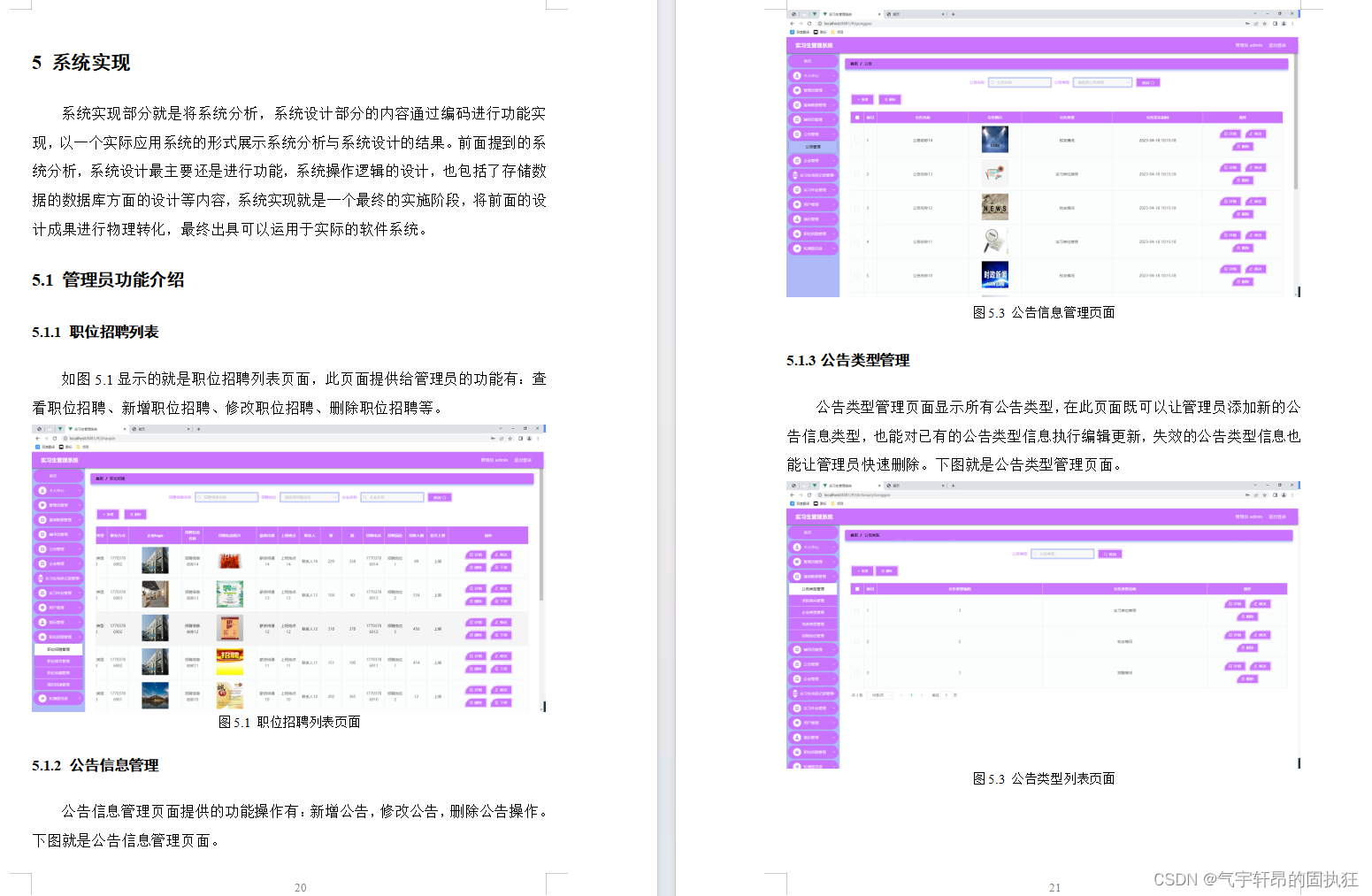Click the 时政新闻 image in the announcement table
The image size is (1372, 896).
pyautogui.click(x=994, y=275)
